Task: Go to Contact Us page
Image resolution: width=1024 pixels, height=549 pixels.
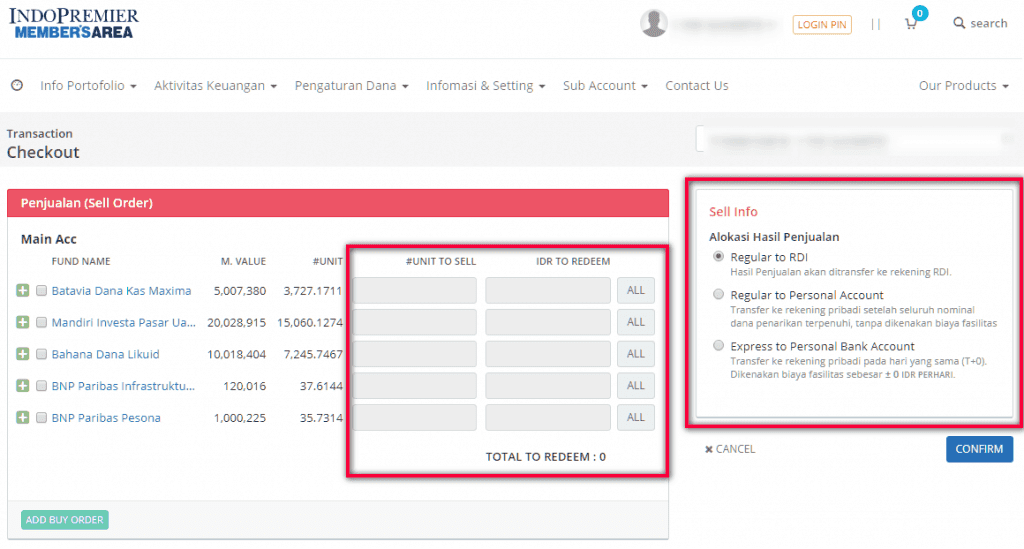Action: [x=696, y=86]
